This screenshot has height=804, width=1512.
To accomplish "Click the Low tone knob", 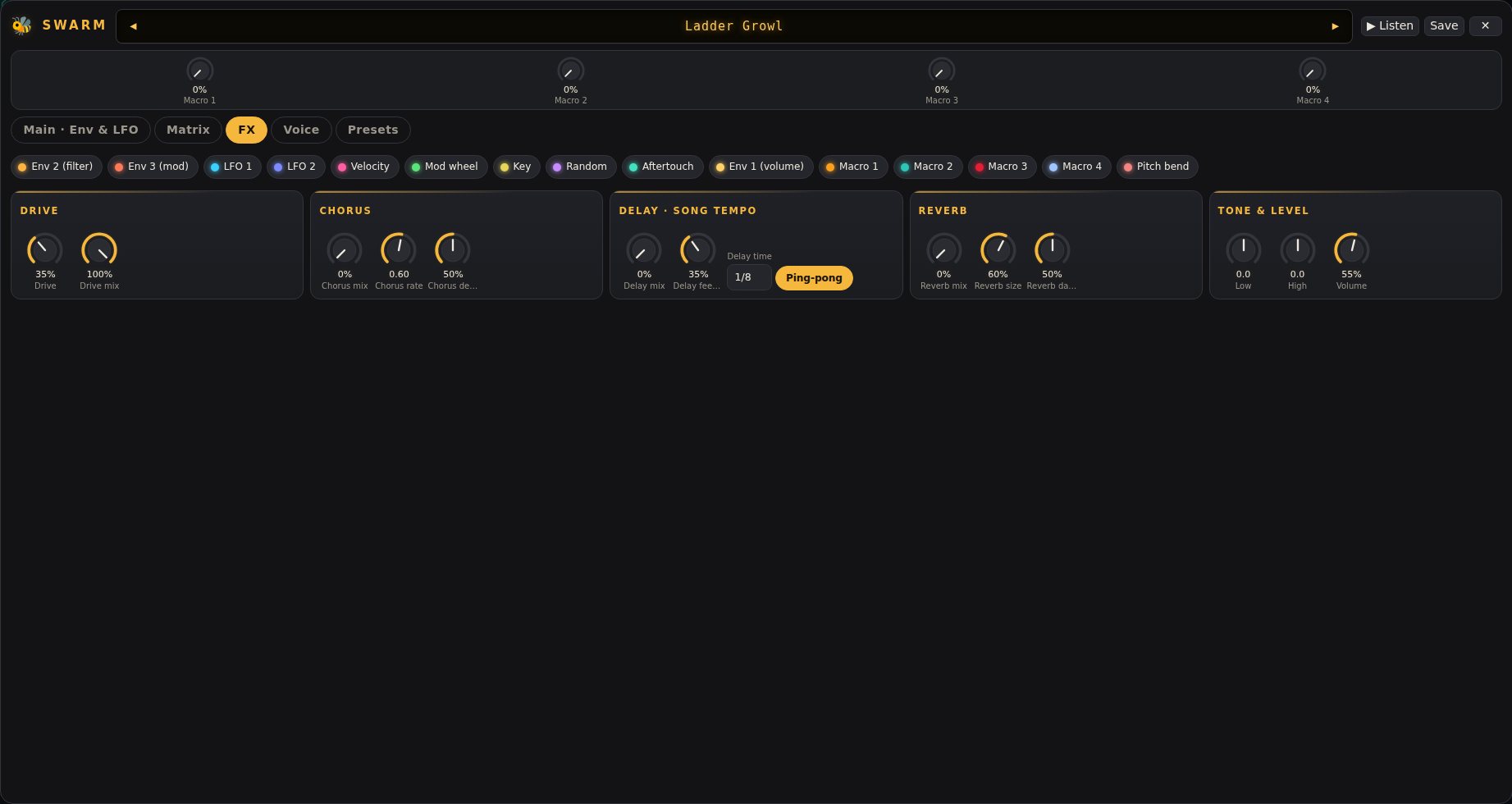I will (x=1243, y=249).
